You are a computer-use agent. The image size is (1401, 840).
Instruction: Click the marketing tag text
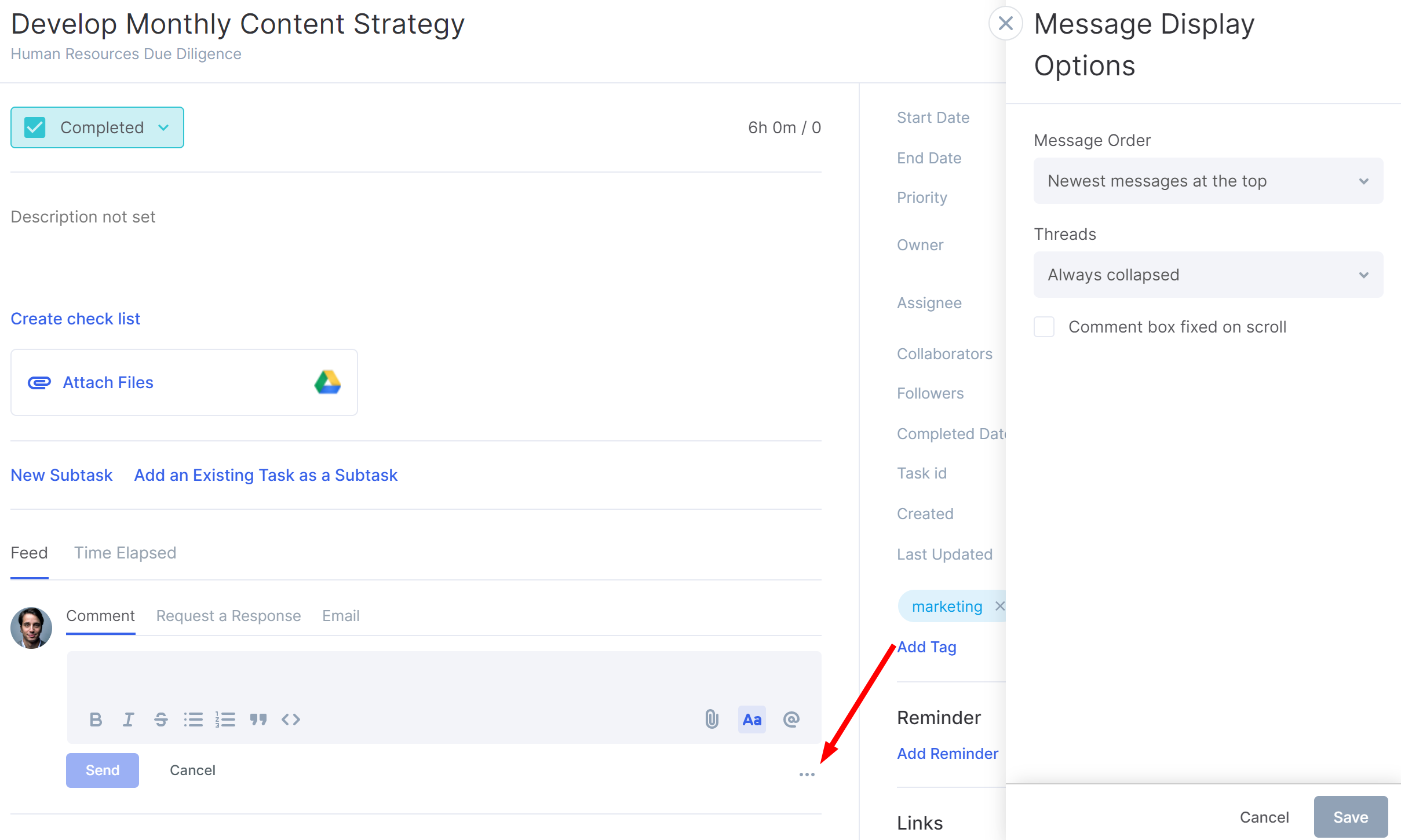pos(947,607)
